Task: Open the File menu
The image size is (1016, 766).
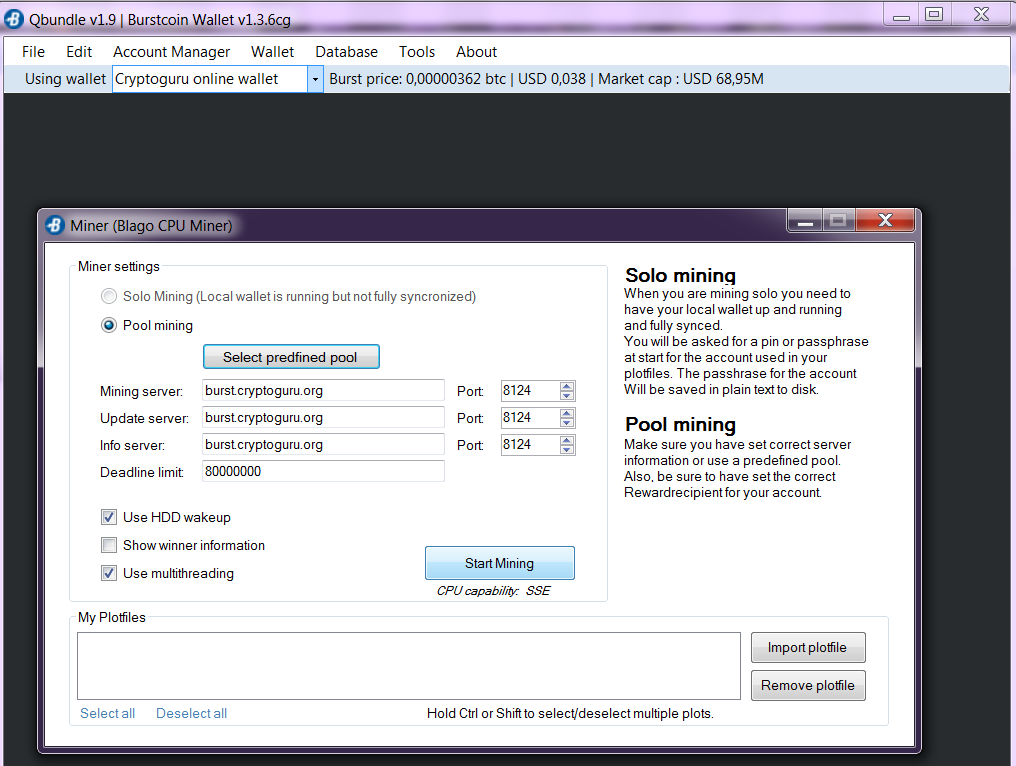Action: (33, 52)
